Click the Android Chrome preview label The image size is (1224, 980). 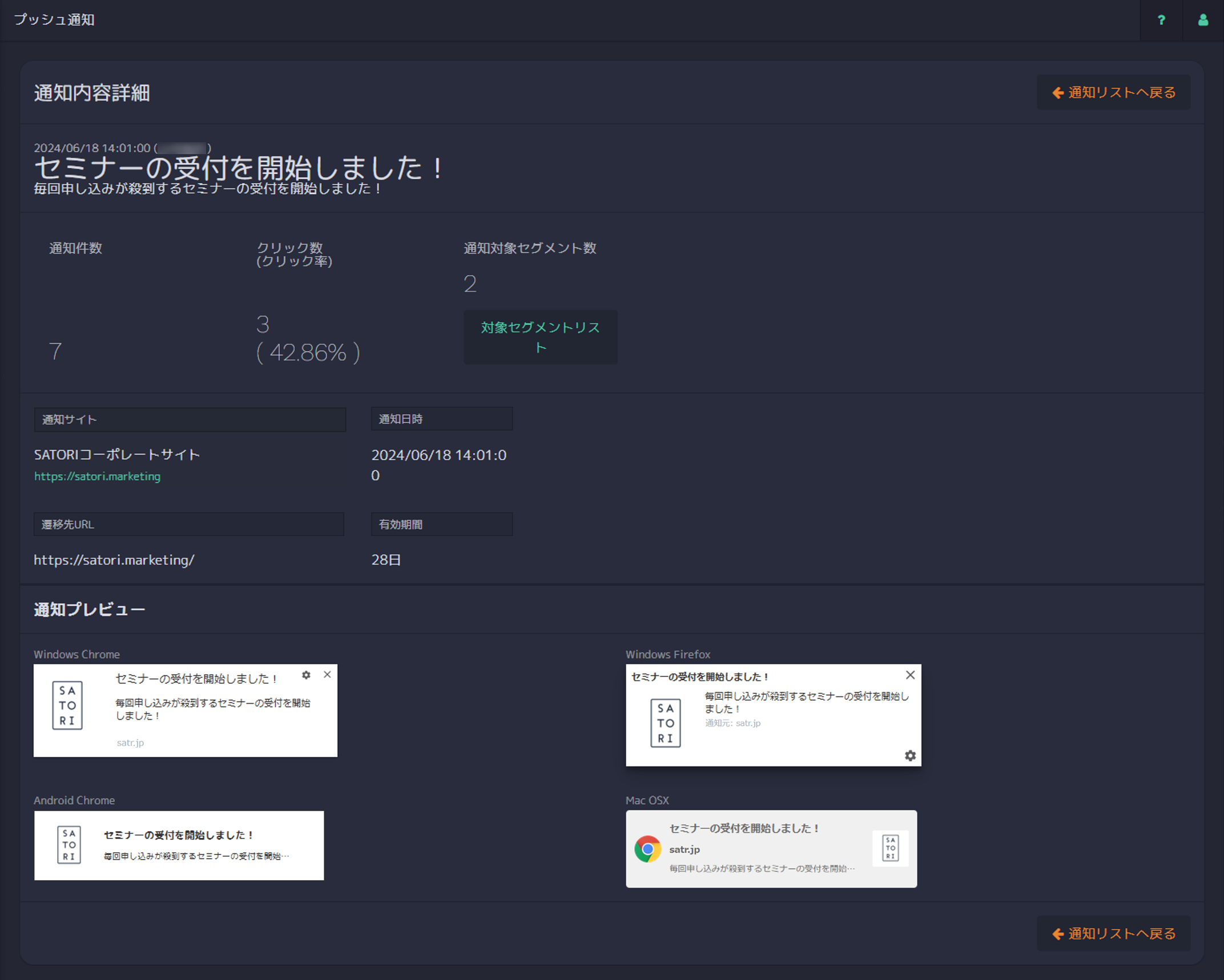74,801
